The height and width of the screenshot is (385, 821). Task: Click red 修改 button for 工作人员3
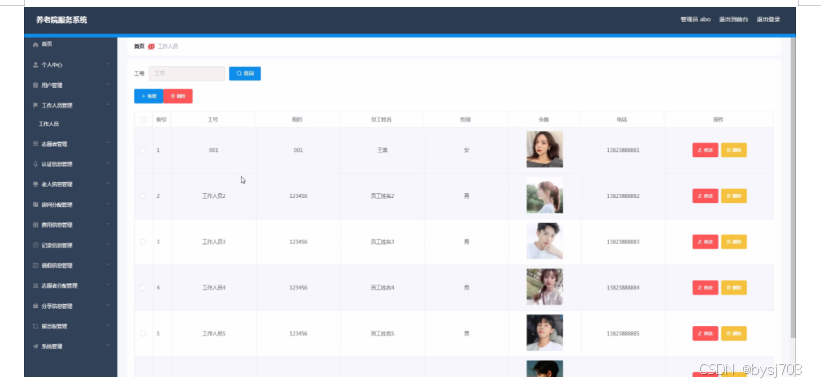pyautogui.click(x=705, y=242)
